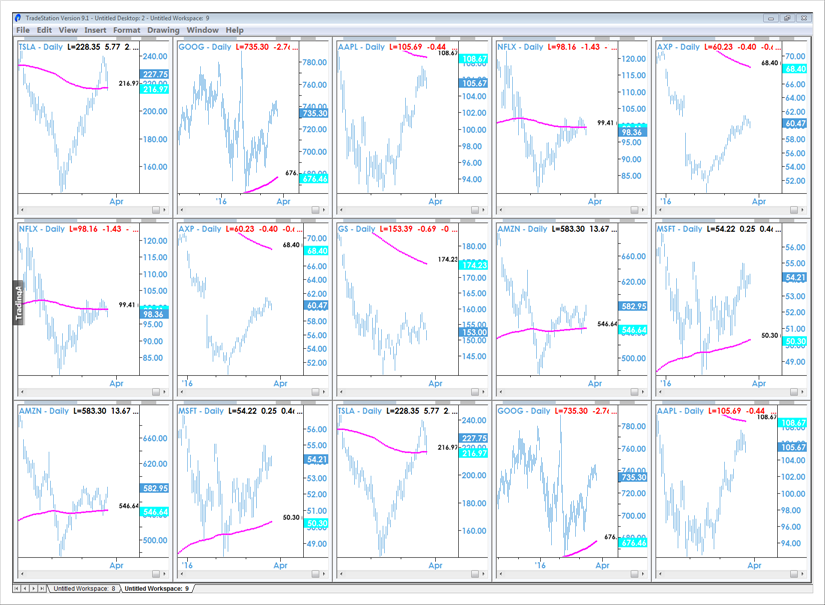Open the File menu

[22, 30]
